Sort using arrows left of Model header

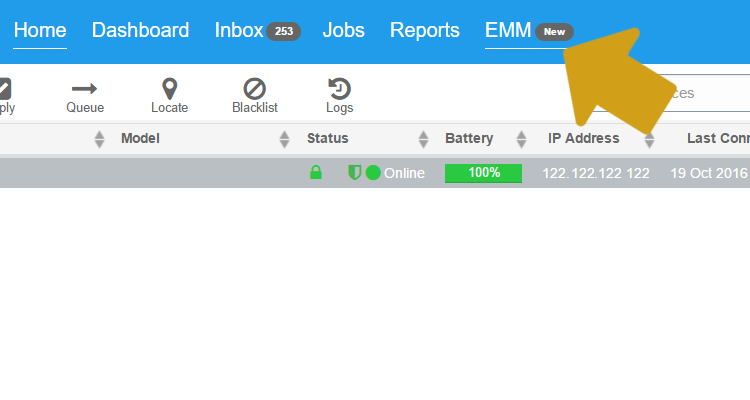(99, 139)
